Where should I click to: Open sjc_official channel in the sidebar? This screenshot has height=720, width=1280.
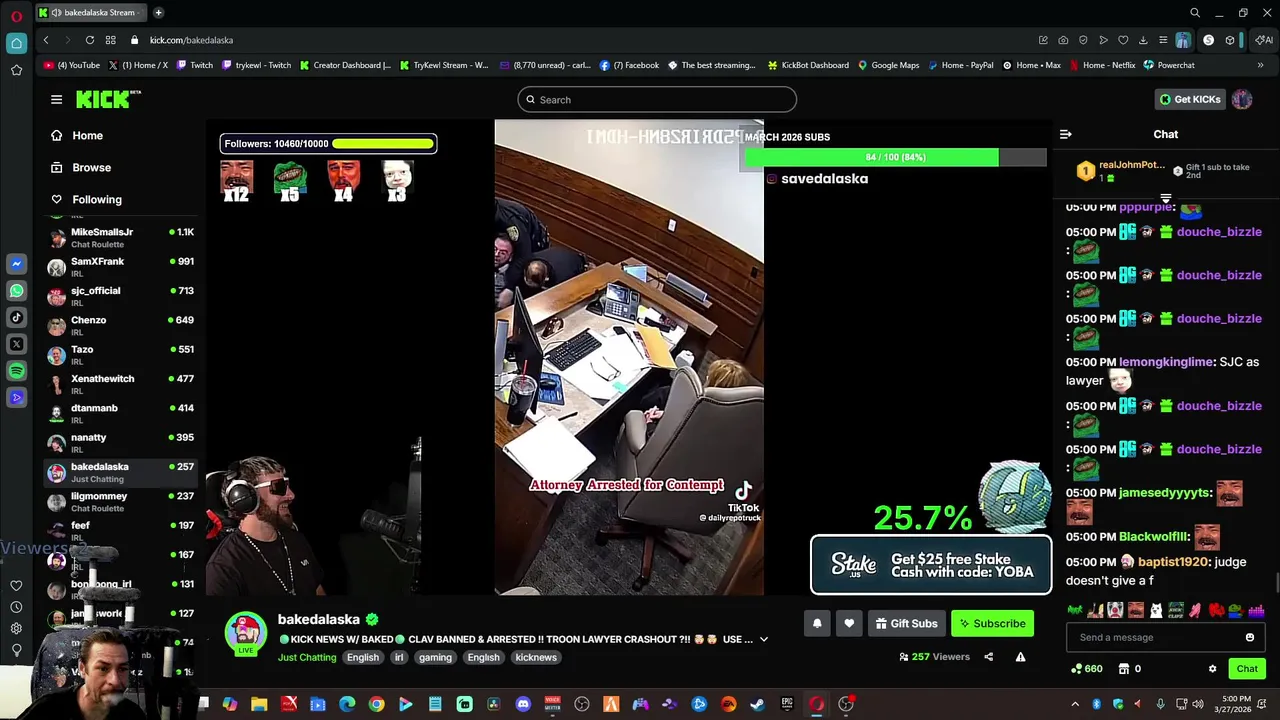(120, 296)
